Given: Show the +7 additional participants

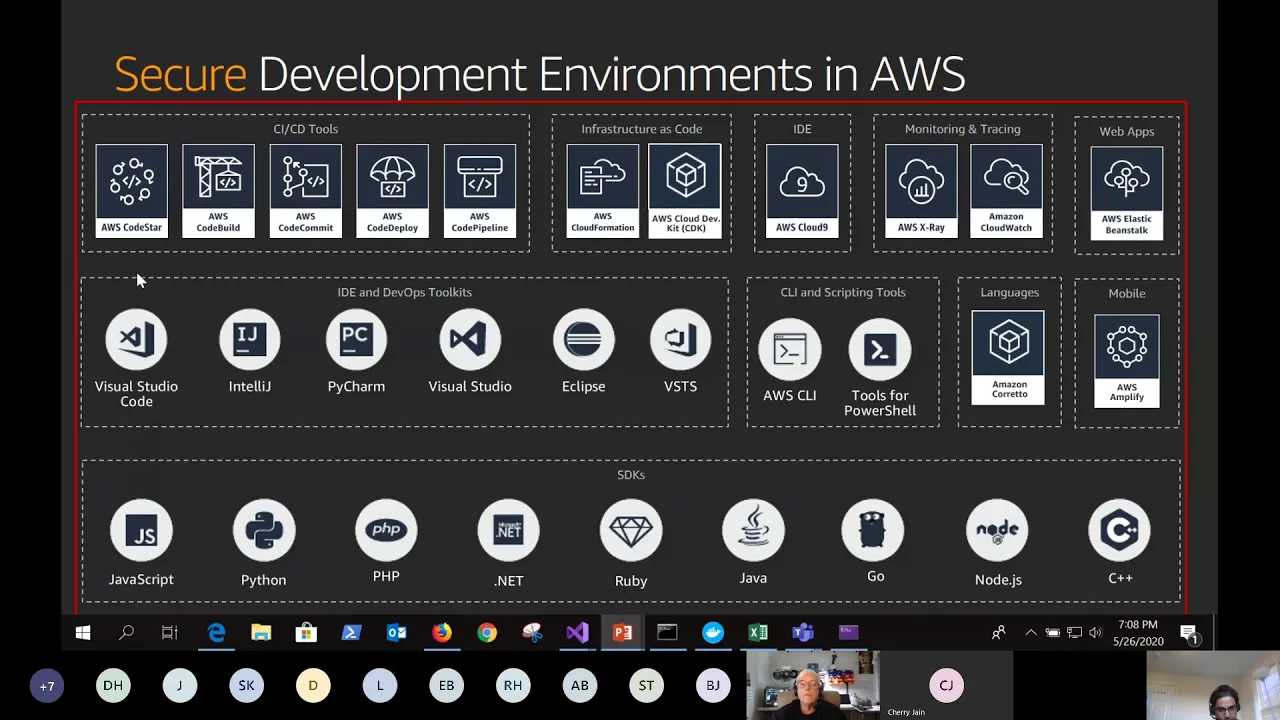Looking at the screenshot, I should (46, 686).
